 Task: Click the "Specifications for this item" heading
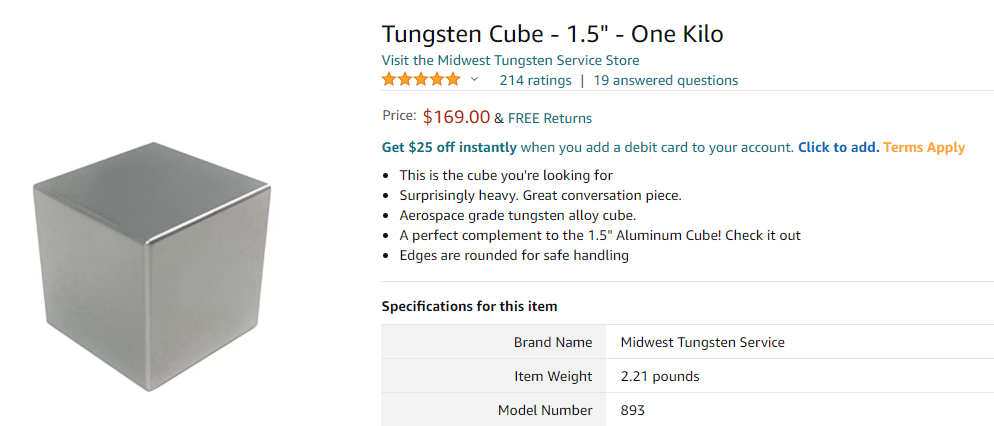coord(469,306)
